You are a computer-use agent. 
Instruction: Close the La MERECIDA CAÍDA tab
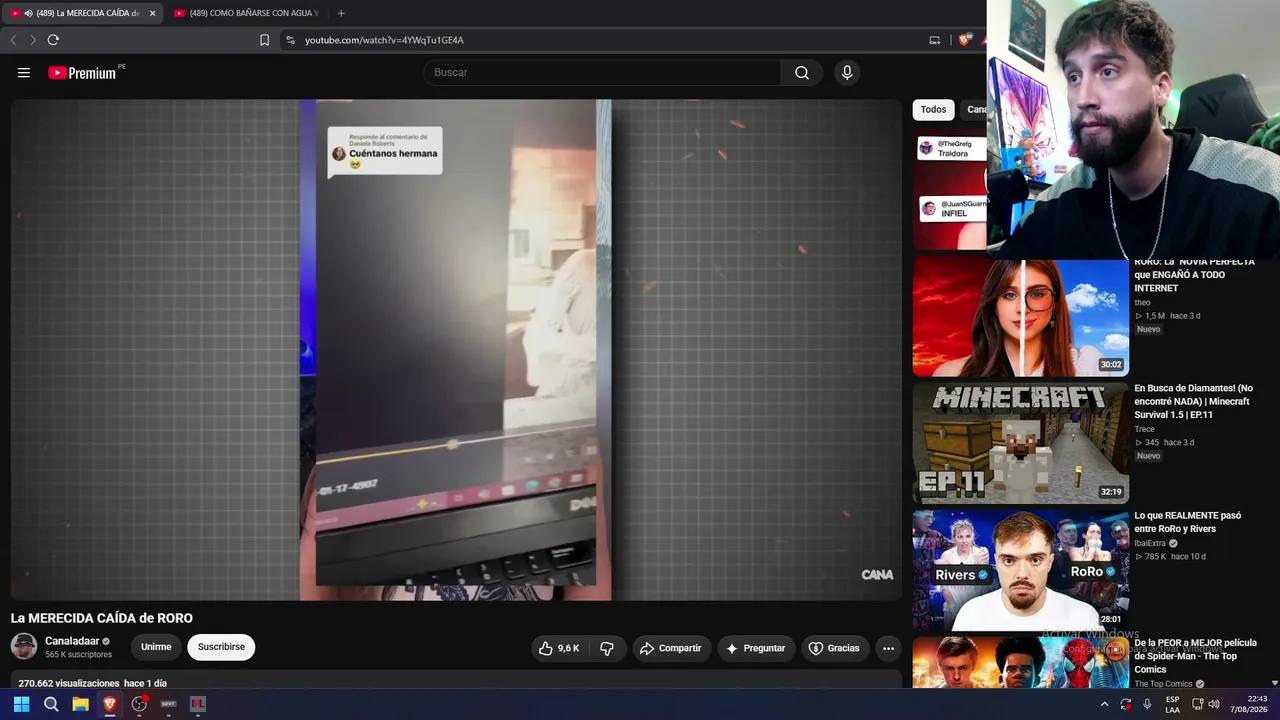tap(152, 13)
